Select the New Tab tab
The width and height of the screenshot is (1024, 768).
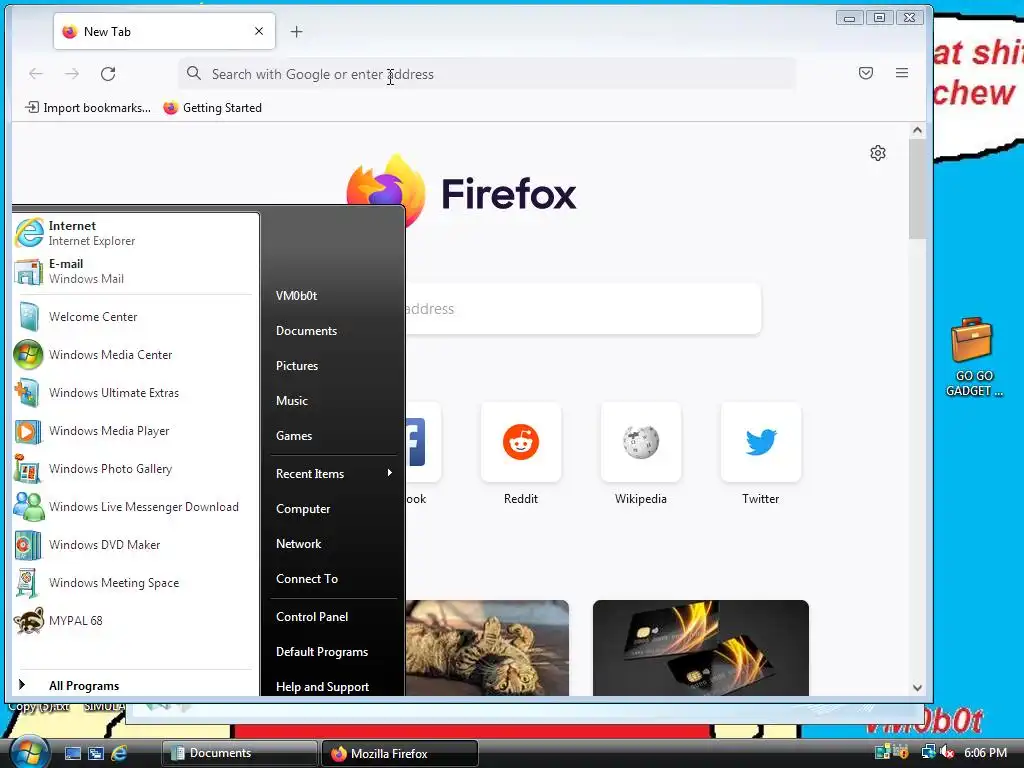pyautogui.click(x=164, y=31)
